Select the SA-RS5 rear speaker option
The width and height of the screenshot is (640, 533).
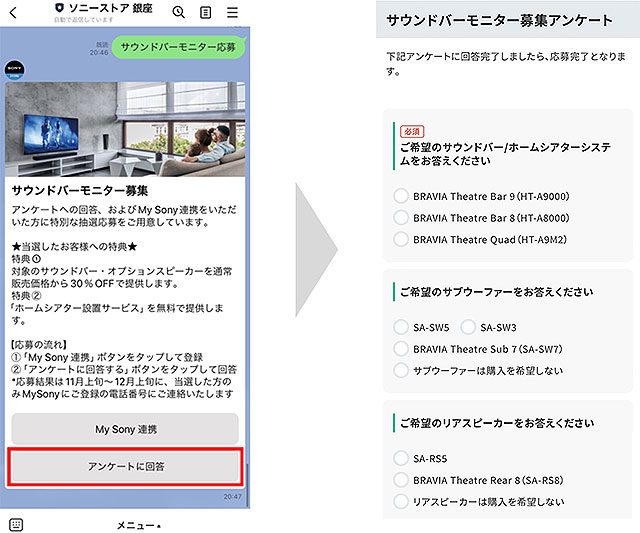tap(401, 458)
